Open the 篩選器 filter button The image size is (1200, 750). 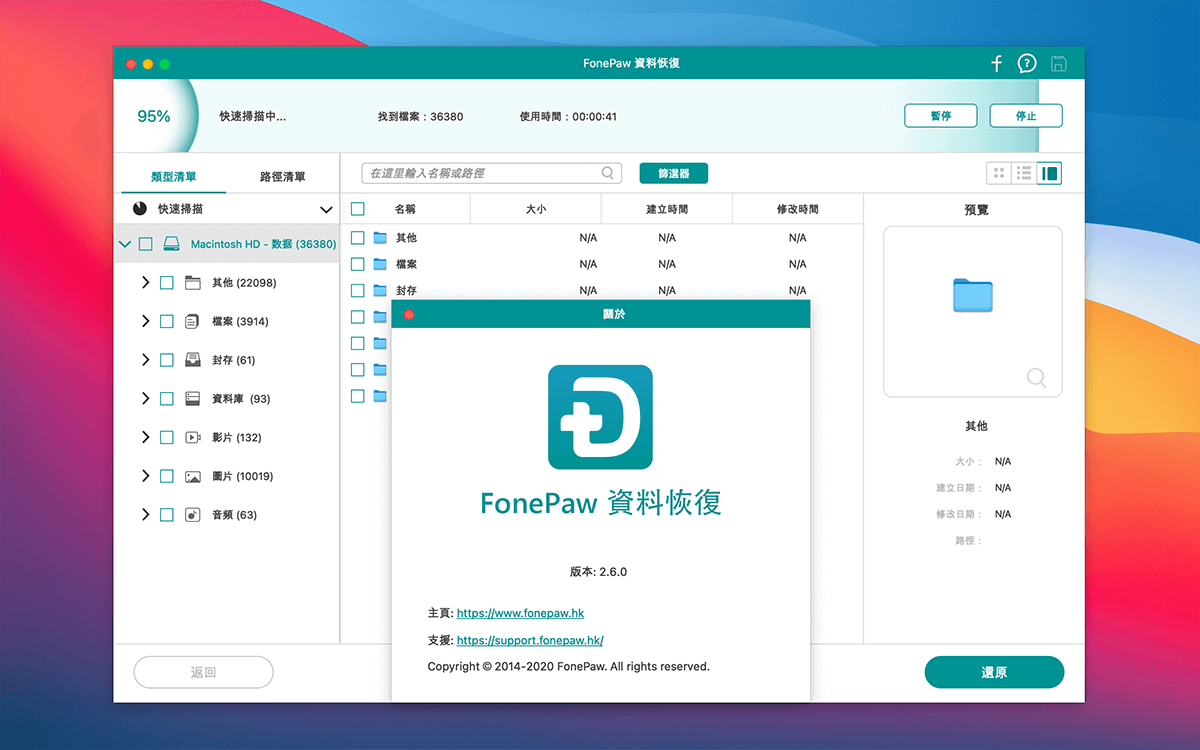(x=674, y=173)
